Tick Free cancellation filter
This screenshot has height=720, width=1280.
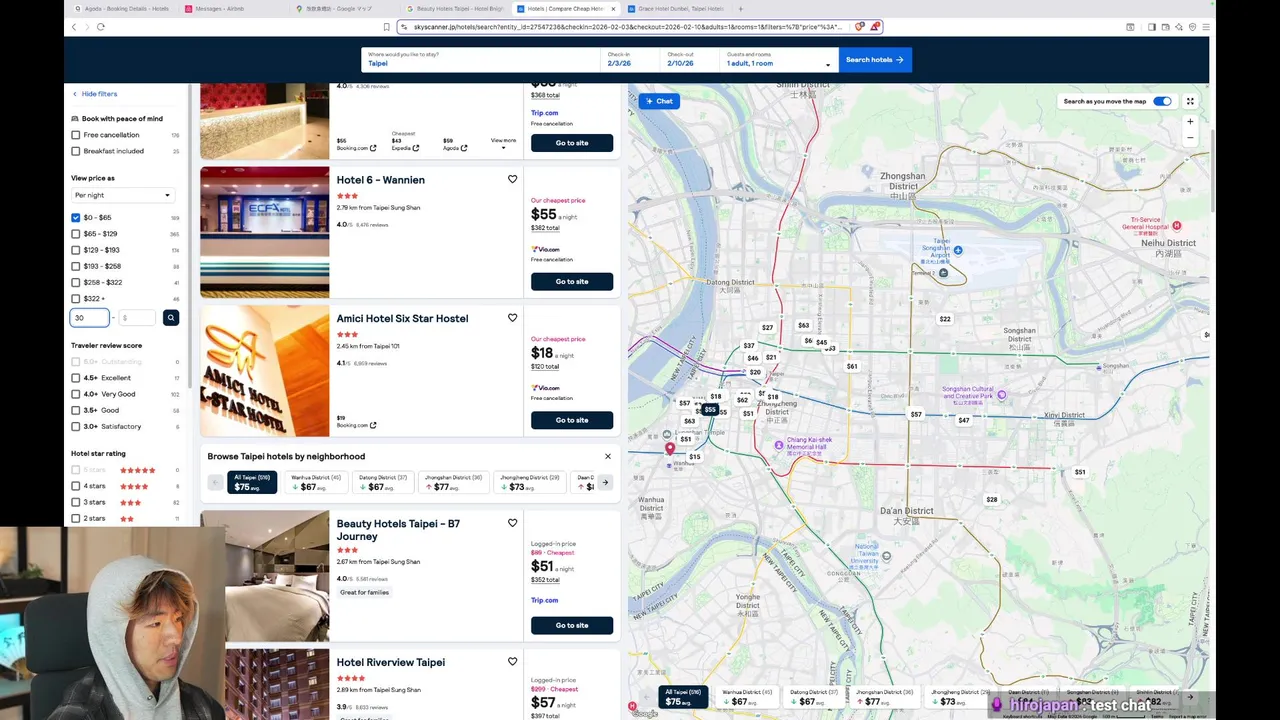pos(76,135)
